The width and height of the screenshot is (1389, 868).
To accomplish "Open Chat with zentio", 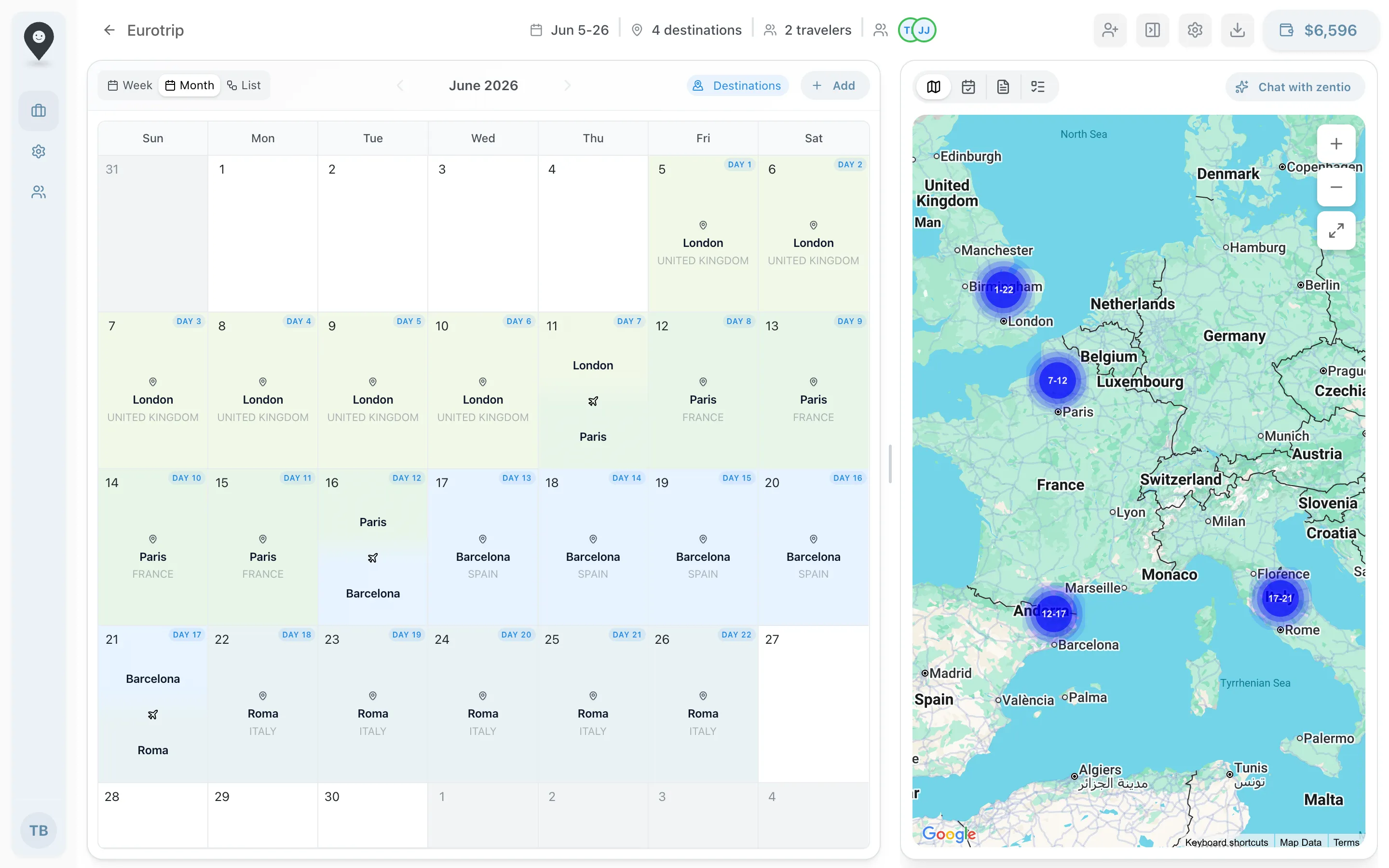I will tap(1295, 87).
